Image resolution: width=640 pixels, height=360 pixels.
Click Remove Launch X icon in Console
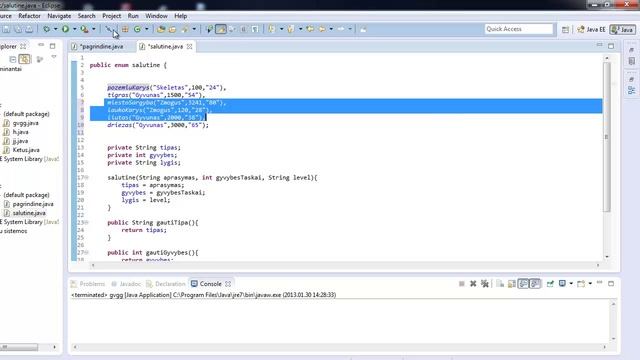pyautogui.click(x=473, y=284)
